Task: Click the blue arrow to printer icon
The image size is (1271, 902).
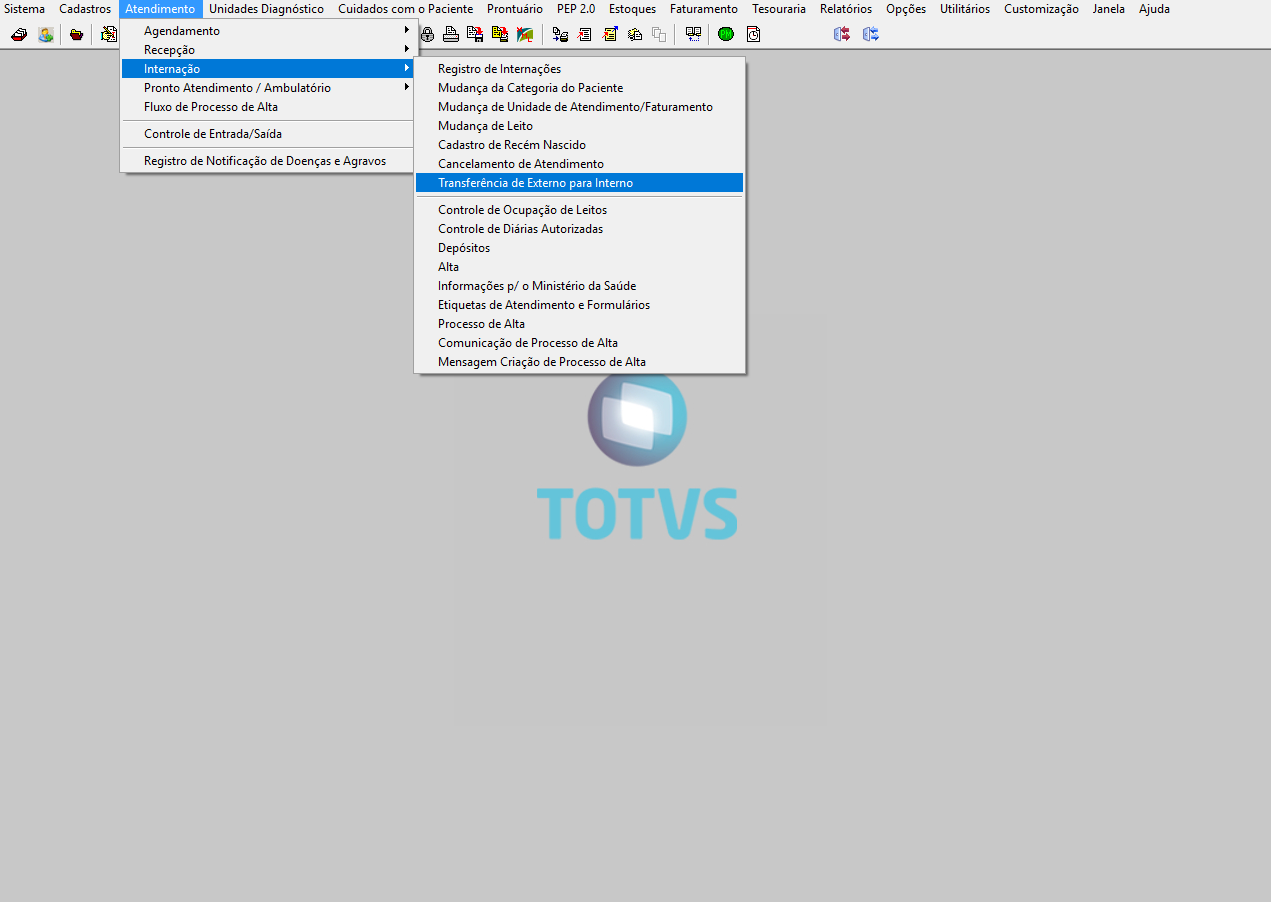Action: tap(561, 34)
